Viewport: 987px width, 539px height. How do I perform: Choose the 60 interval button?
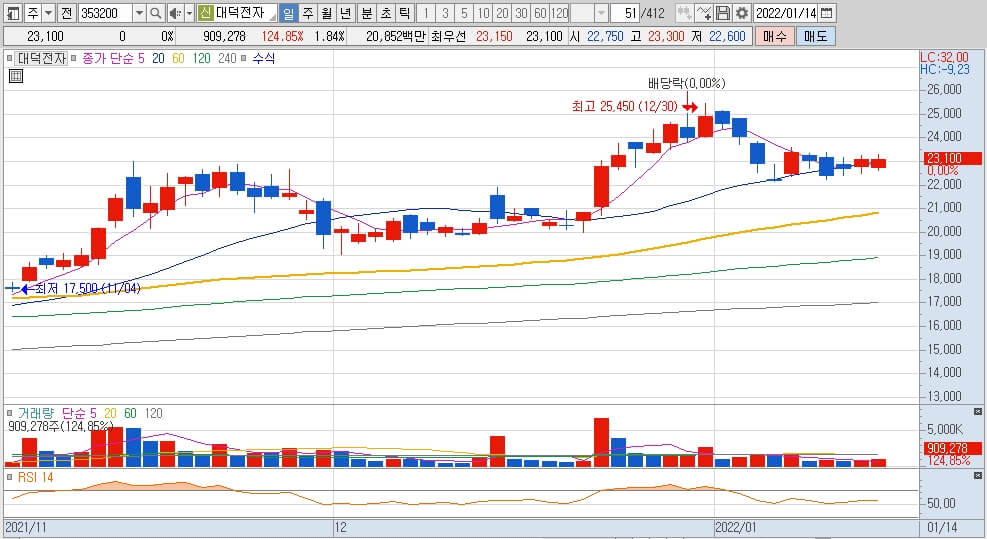540,13
